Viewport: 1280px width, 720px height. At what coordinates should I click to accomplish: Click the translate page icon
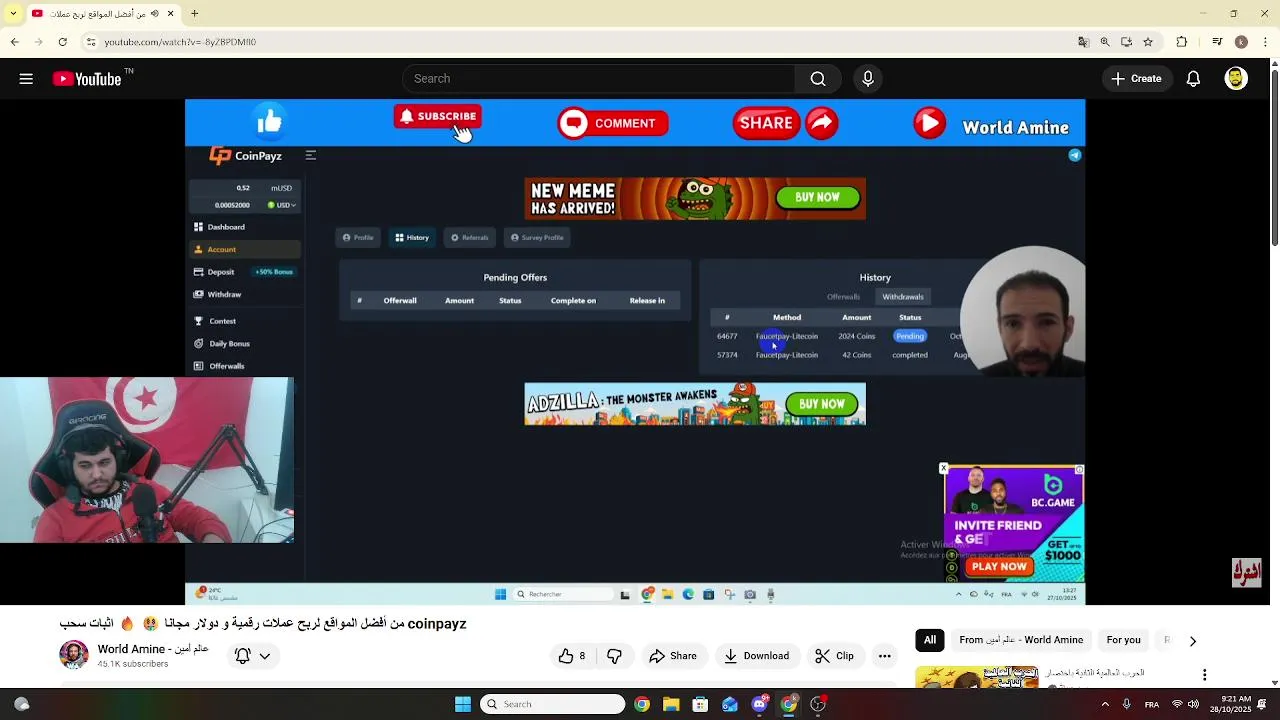pyautogui.click(x=1083, y=42)
